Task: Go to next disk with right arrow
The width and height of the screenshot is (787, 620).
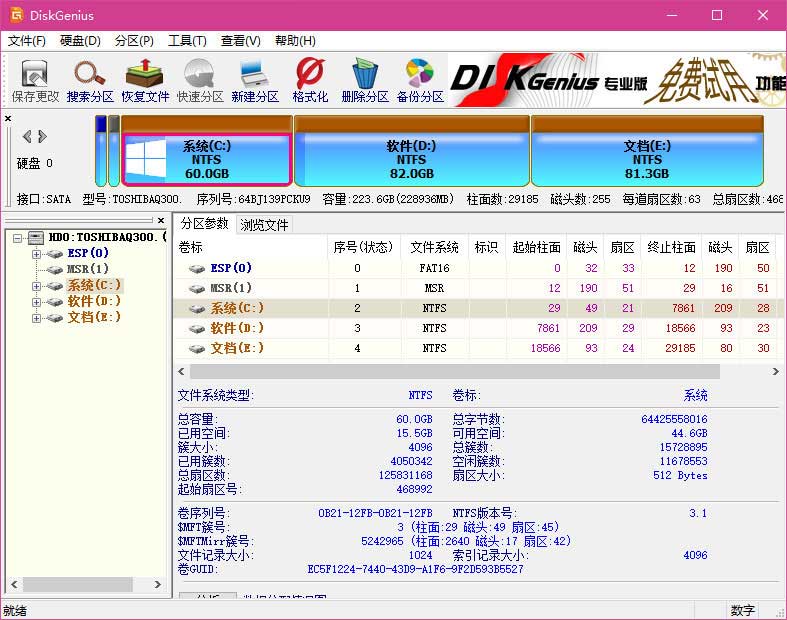Action: click(x=43, y=136)
